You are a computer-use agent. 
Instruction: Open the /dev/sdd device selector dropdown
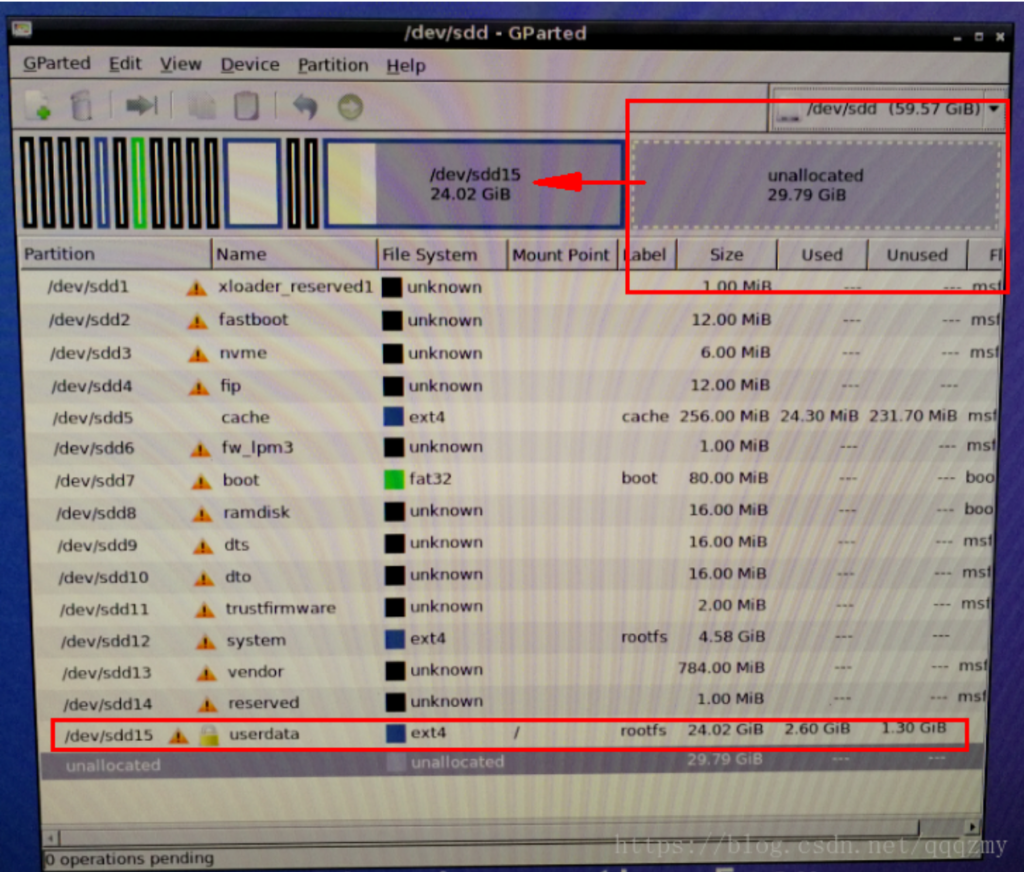pyautogui.click(x=889, y=108)
